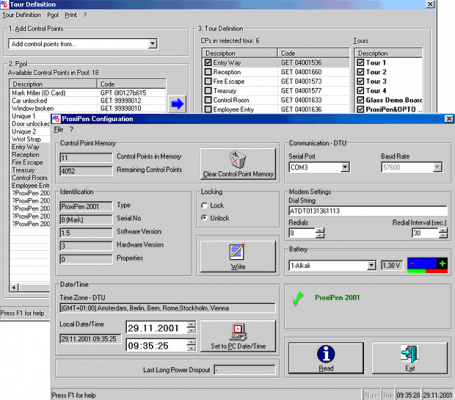Toggle the Control Room checkbox in tour
Image resolution: width=455 pixels, height=400 pixels.
pyautogui.click(x=208, y=100)
